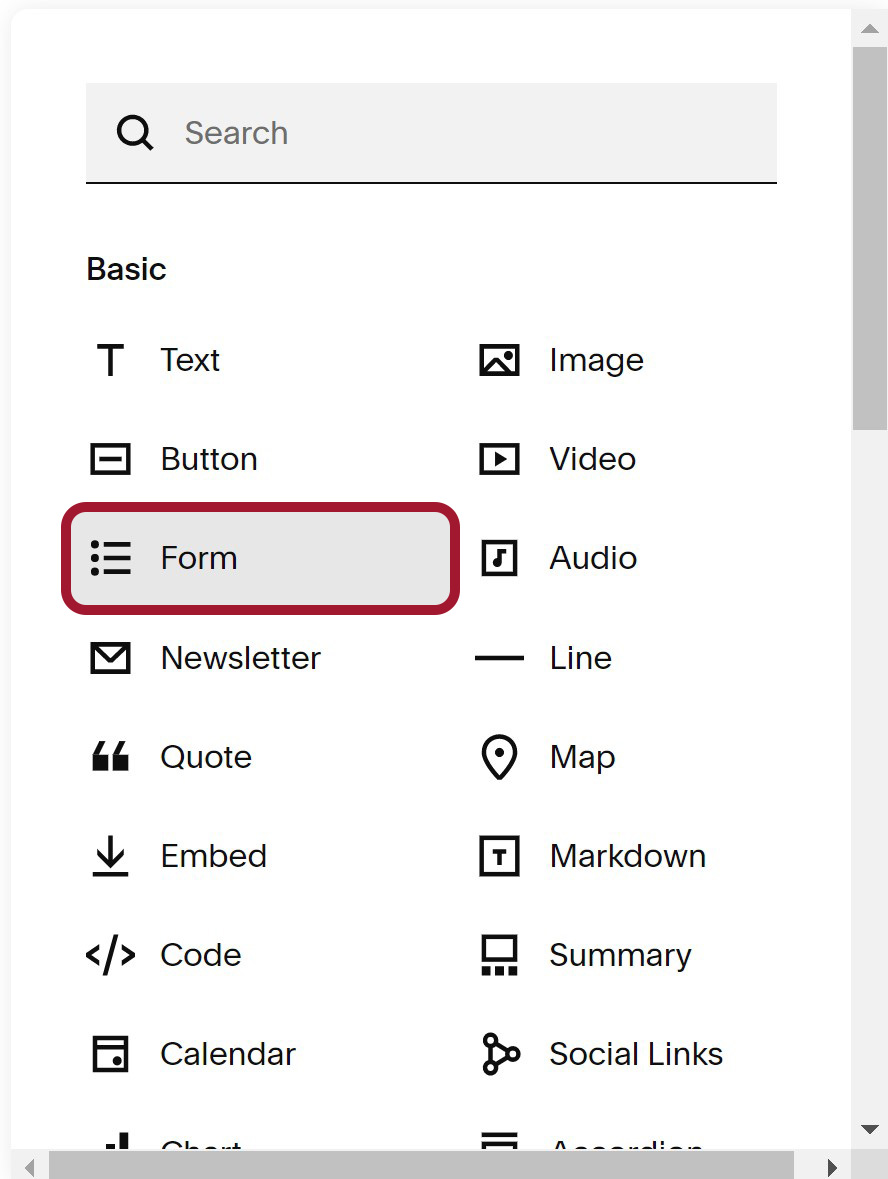
Task: Click the horizontal scrollbar right arrow
Action: [832, 1167]
